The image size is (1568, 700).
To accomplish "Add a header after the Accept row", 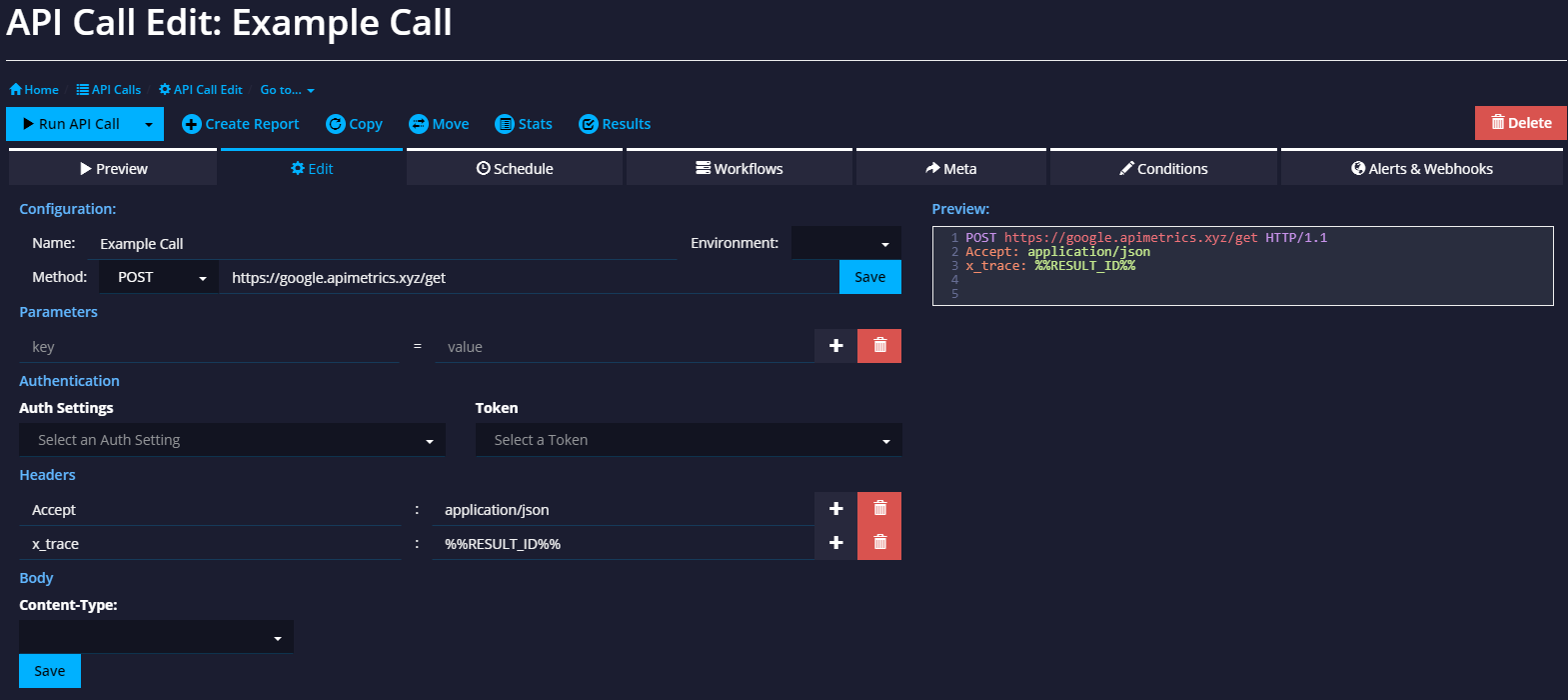I will (x=836, y=509).
